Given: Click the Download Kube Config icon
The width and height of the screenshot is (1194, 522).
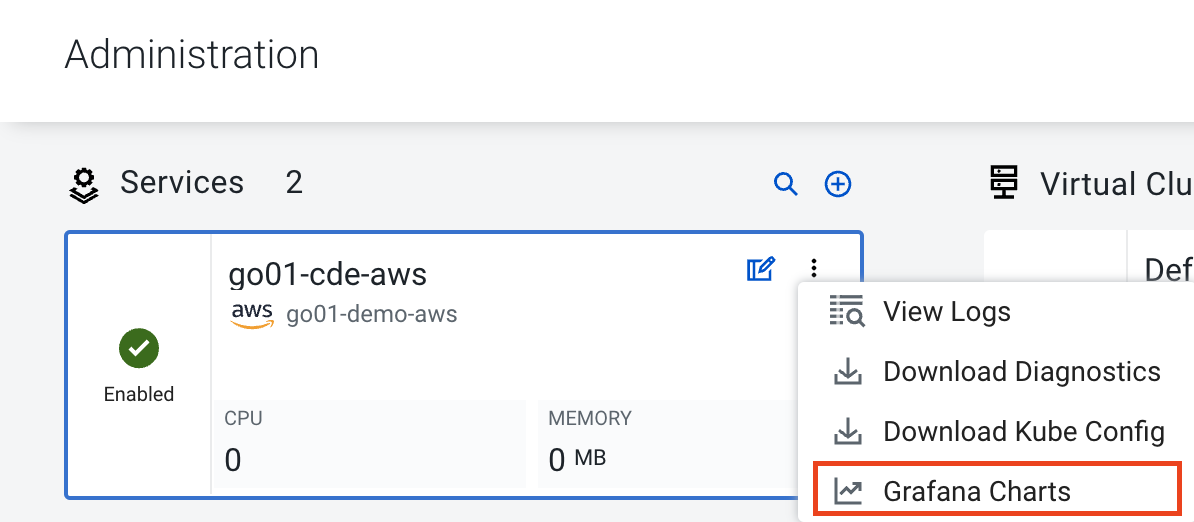Looking at the screenshot, I should click(x=848, y=432).
